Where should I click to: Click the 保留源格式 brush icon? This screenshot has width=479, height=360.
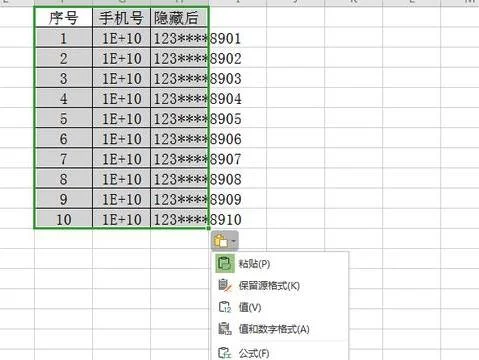(x=225, y=285)
